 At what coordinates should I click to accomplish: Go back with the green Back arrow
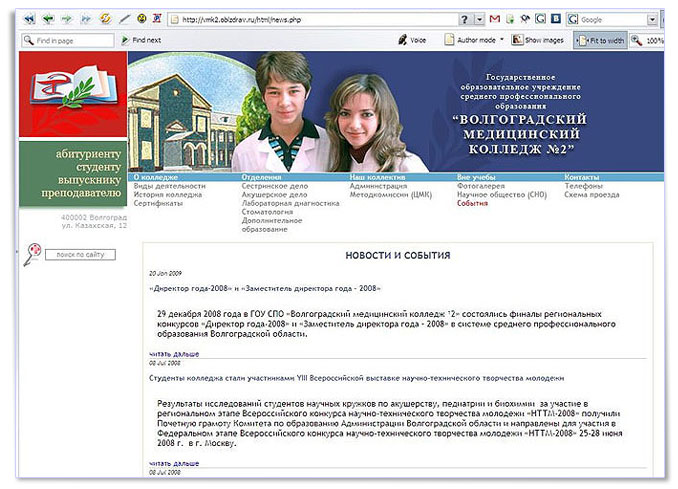click(48, 19)
